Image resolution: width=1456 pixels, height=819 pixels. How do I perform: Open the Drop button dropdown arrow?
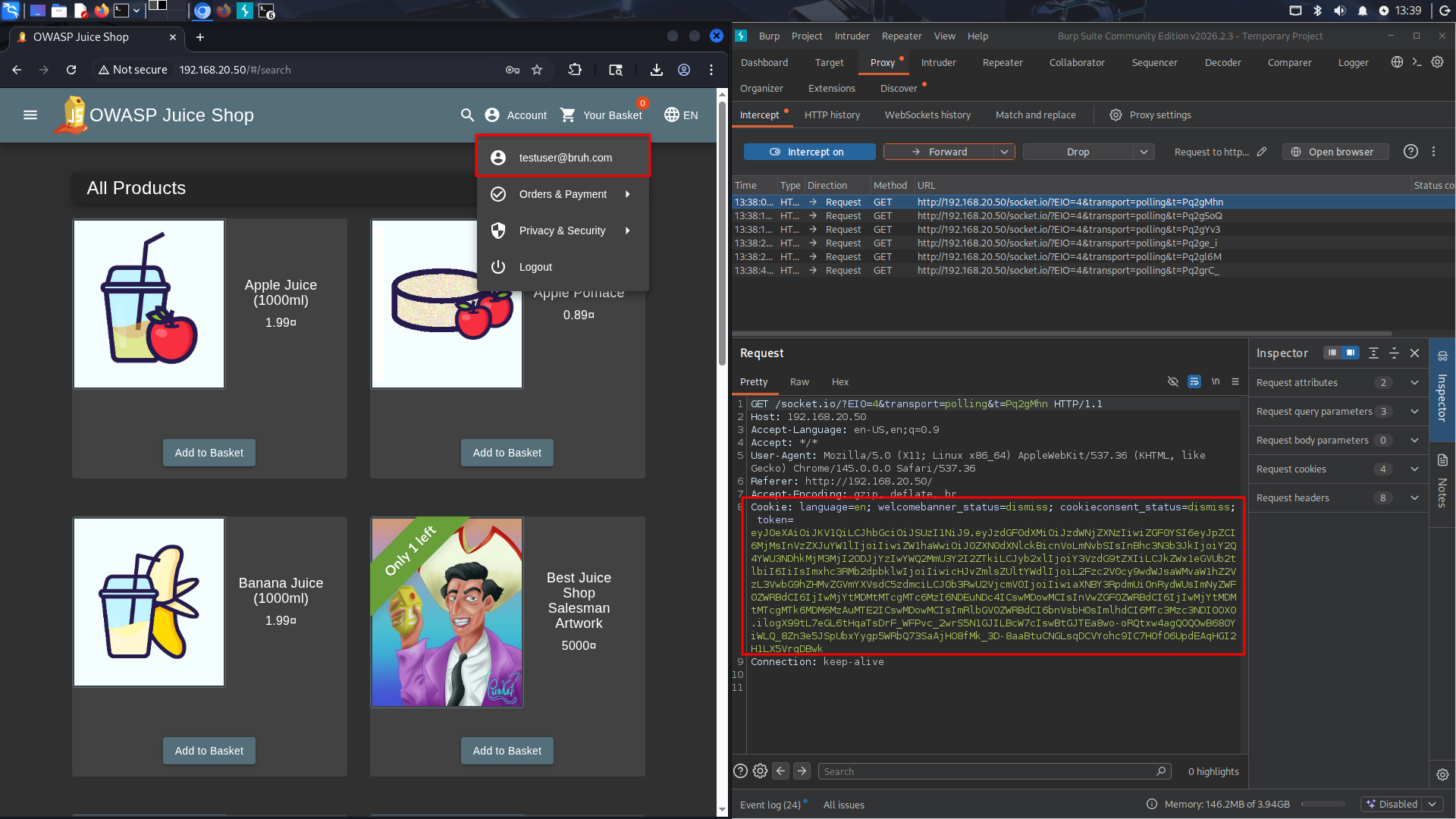tap(1144, 152)
